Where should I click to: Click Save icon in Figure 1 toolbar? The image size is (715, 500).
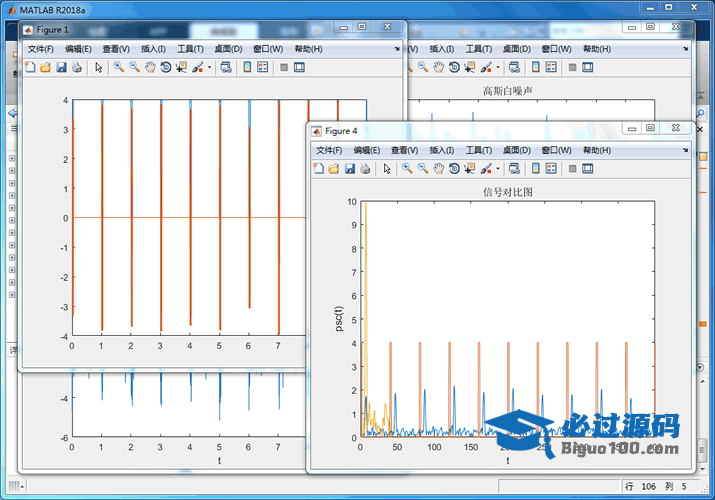click(x=61, y=67)
